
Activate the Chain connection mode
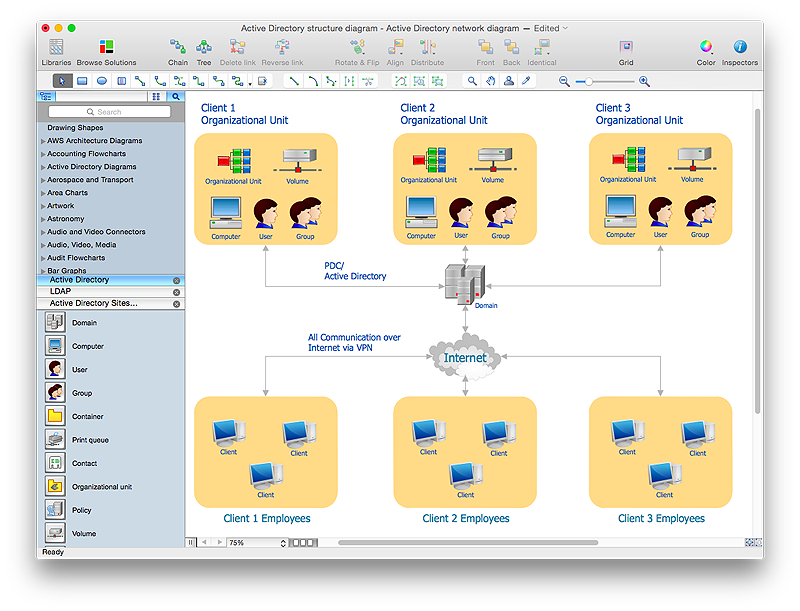click(178, 52)
